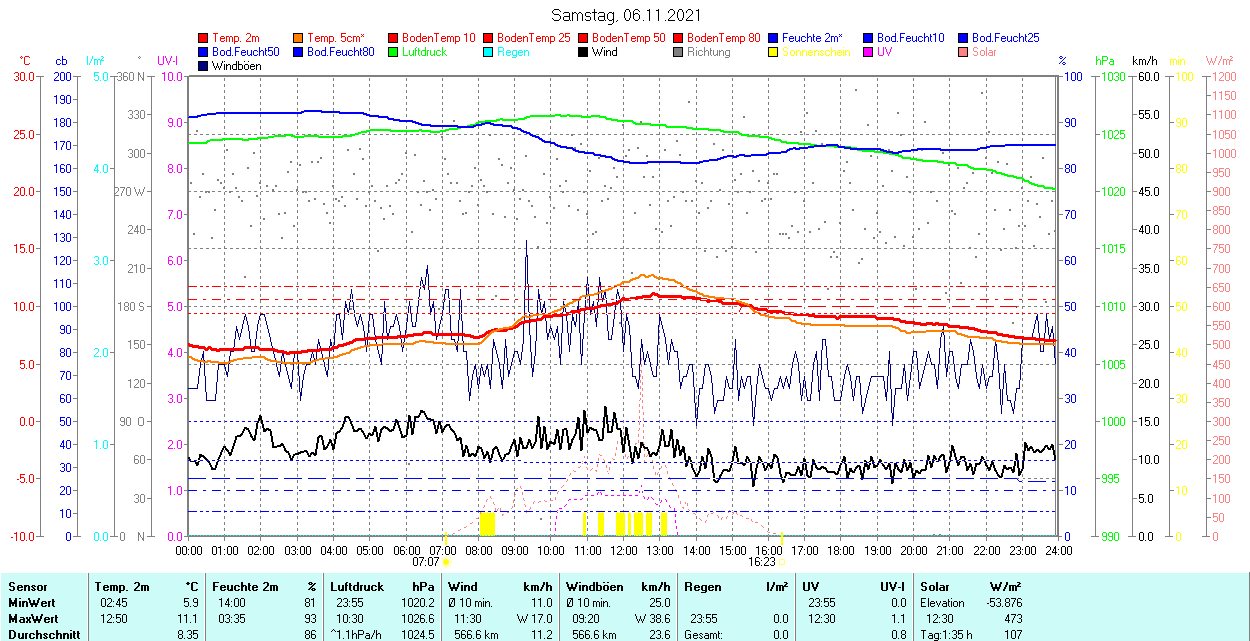Click the green Luftdruck legend swatch

(x=394, y=52)
